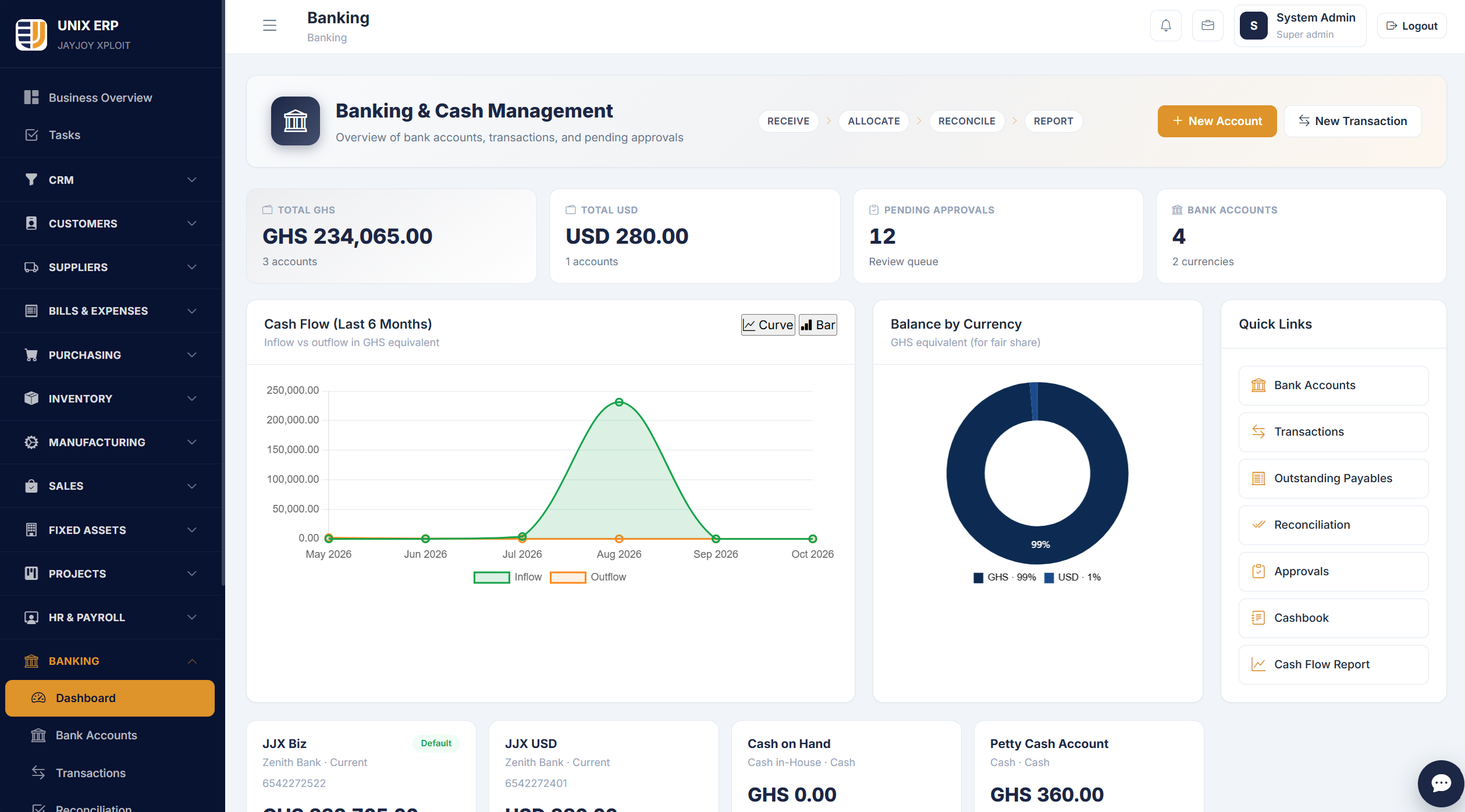Expand the HR & PAYROLL sidebar section

tap(111, 617)
